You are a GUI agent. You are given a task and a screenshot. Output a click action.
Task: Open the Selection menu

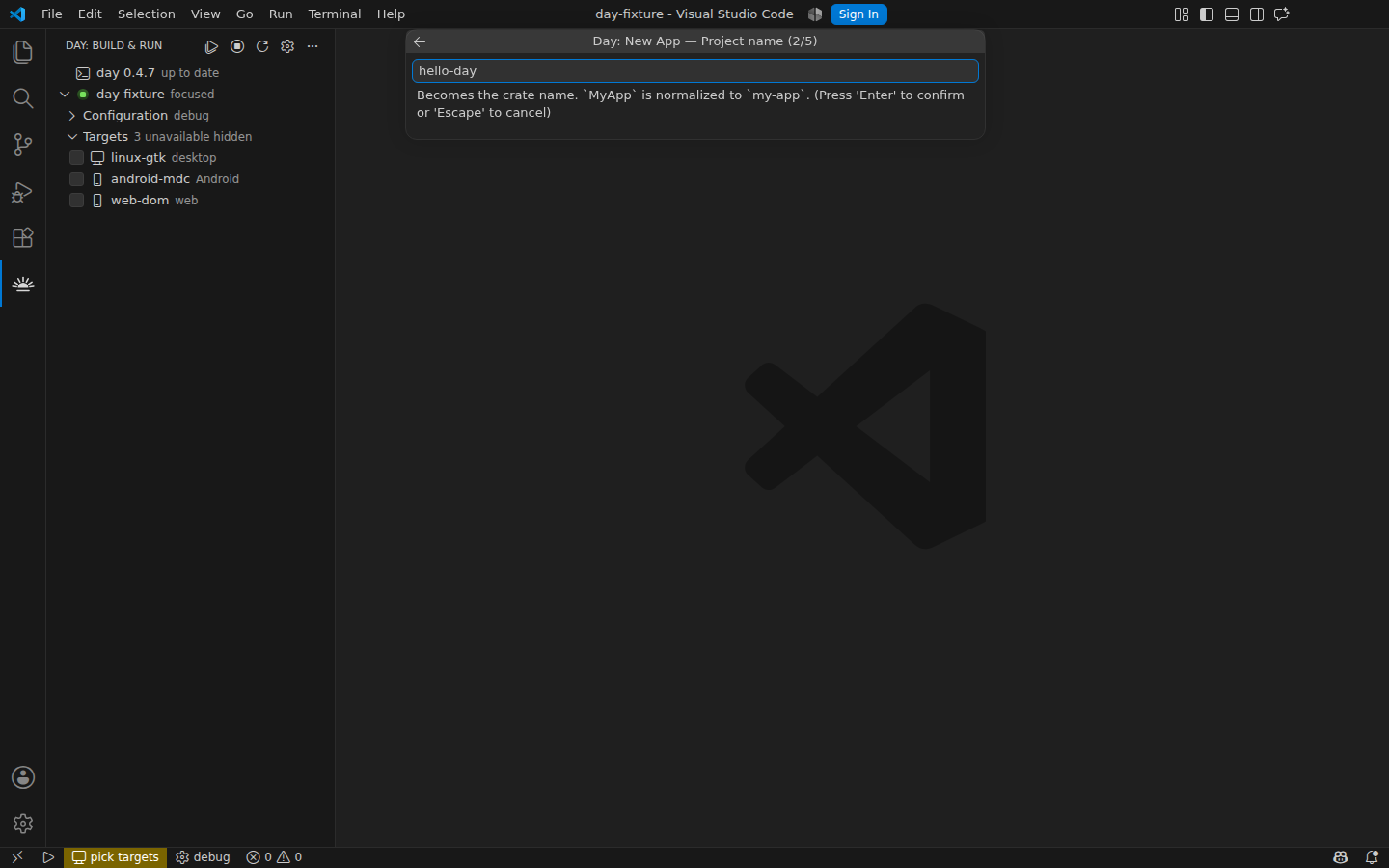[147, 14]
